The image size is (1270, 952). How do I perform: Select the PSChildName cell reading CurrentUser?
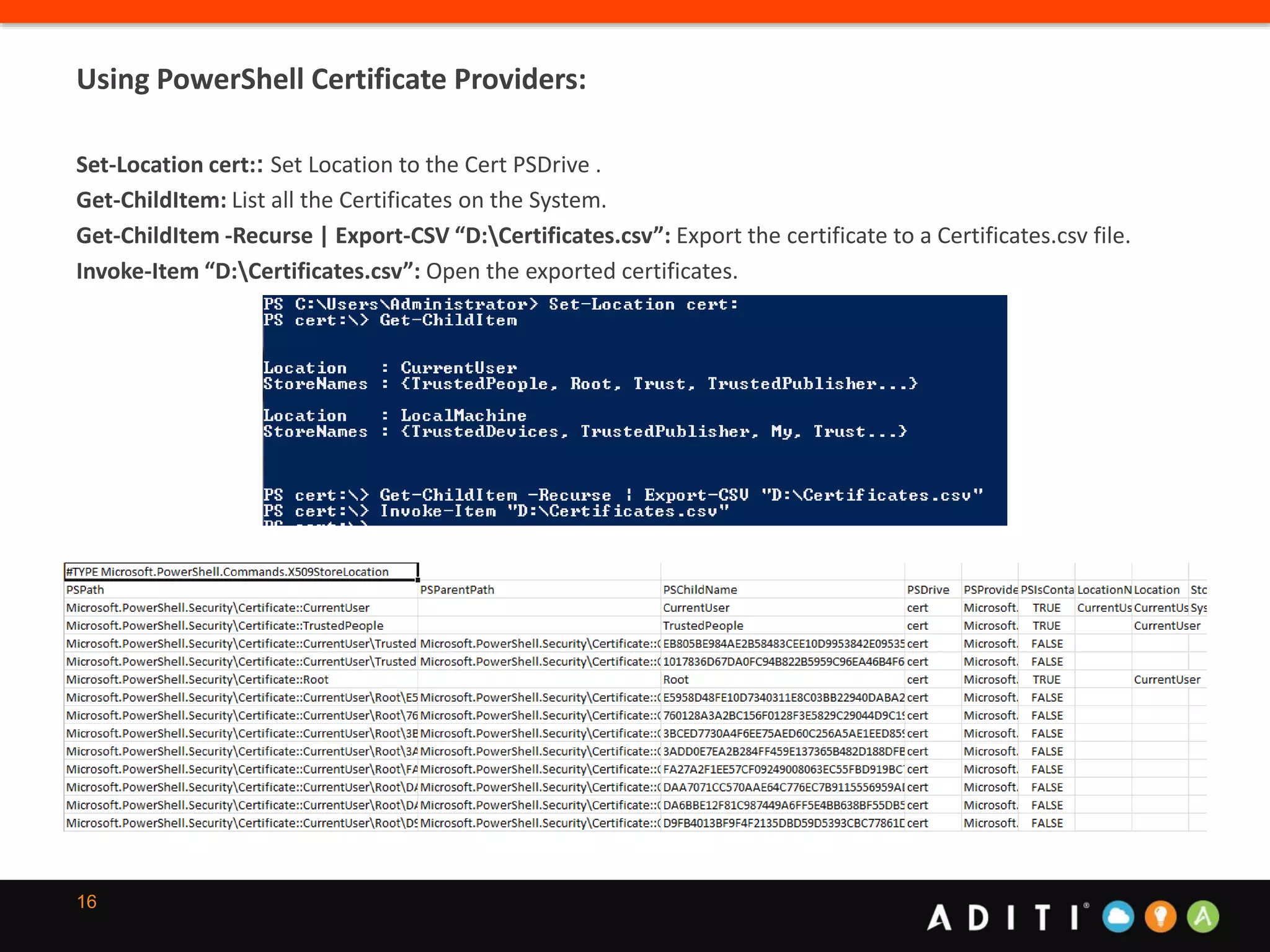pyautogui.click(x=783, y=607)
